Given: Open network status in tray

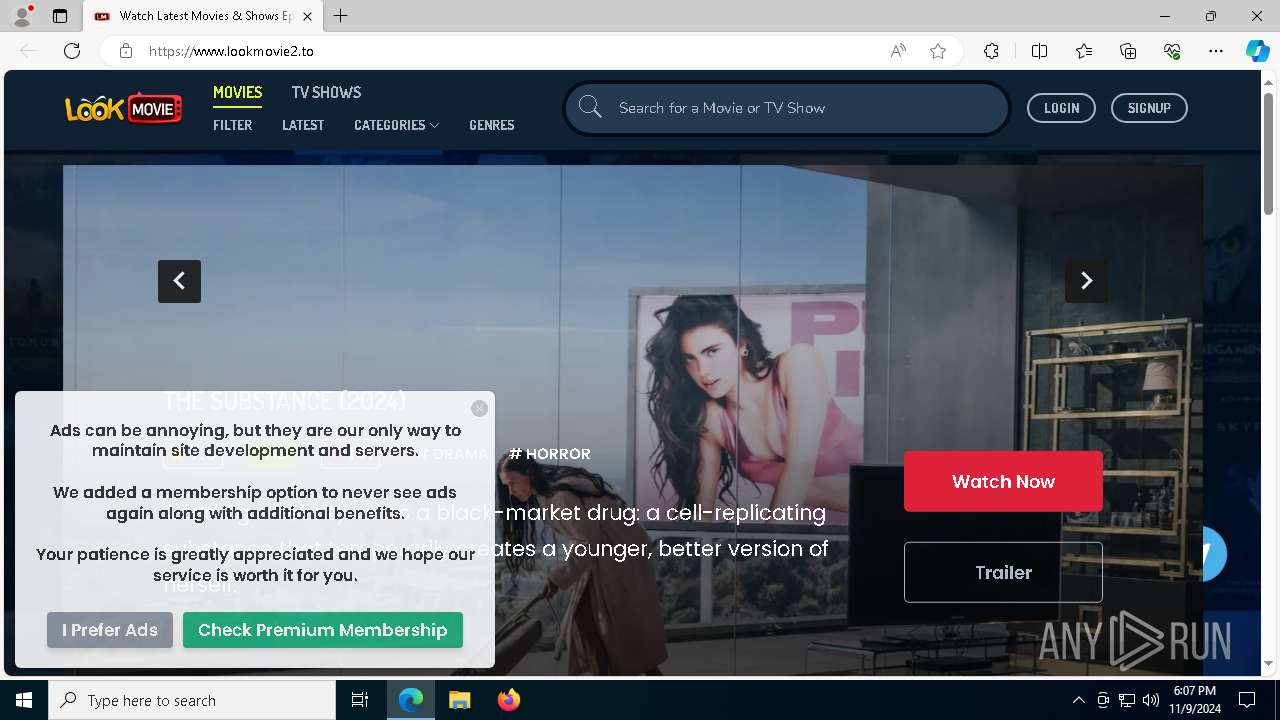Looking at the screenshot, I should click(x=1127, y=700).
